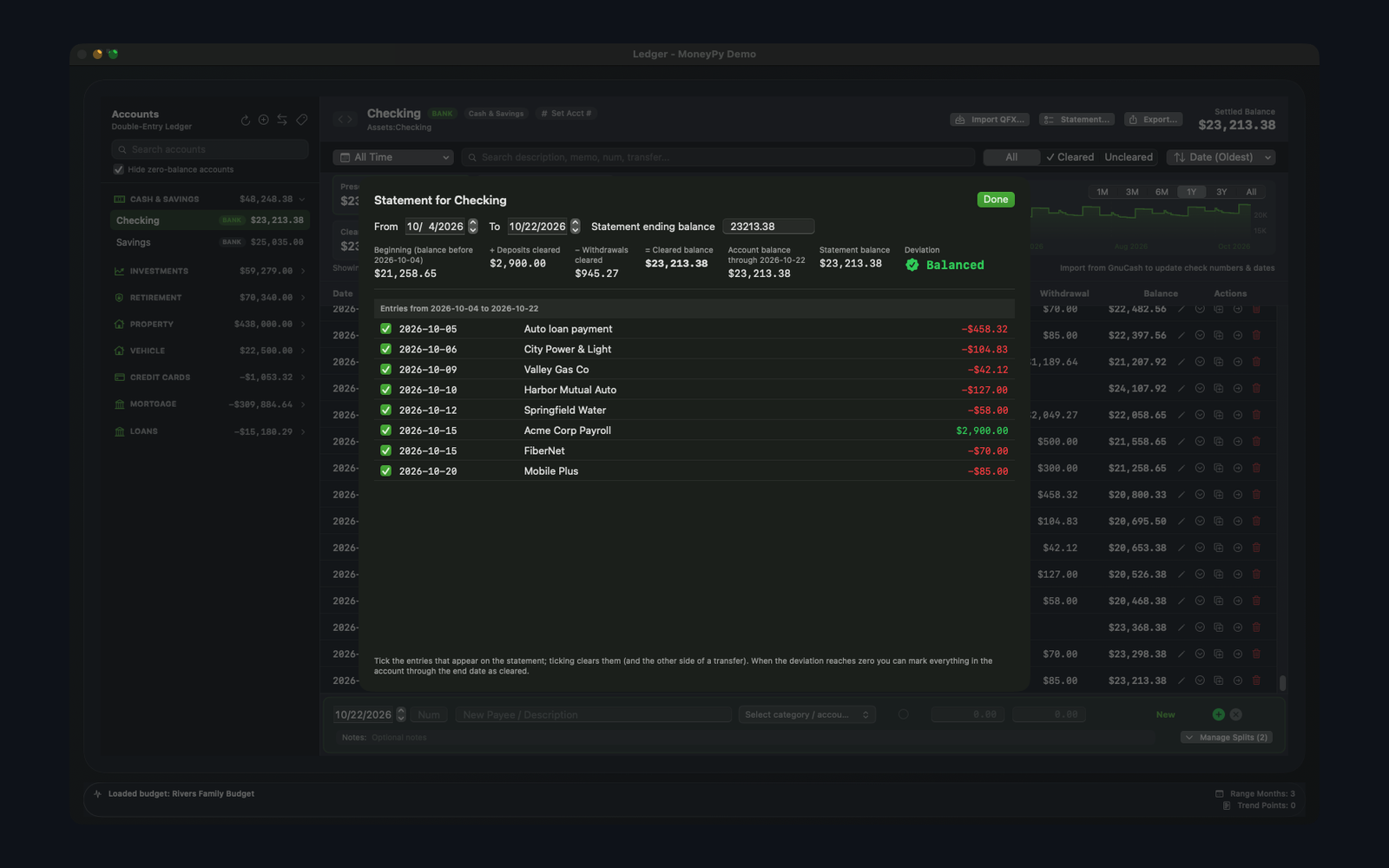Click arrow action icon on $23,368.38 balance row
The image size is (1389, 868).
(x=1238, y=628)
